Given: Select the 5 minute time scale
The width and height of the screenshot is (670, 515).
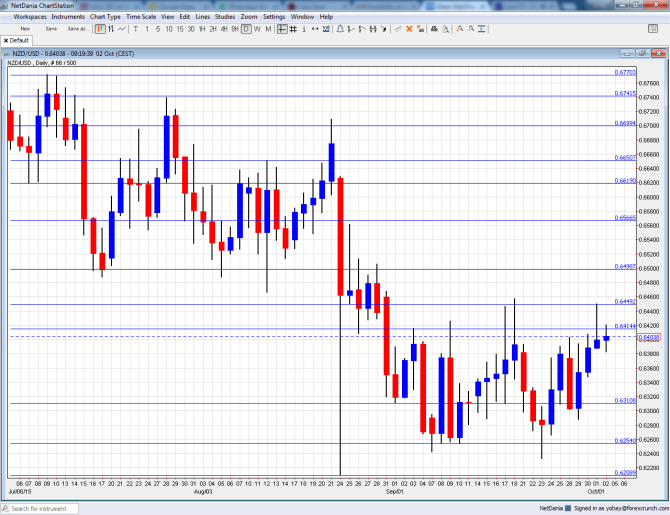Looking at the screenshot, I should pyautogui.click(x=158, y=29).
